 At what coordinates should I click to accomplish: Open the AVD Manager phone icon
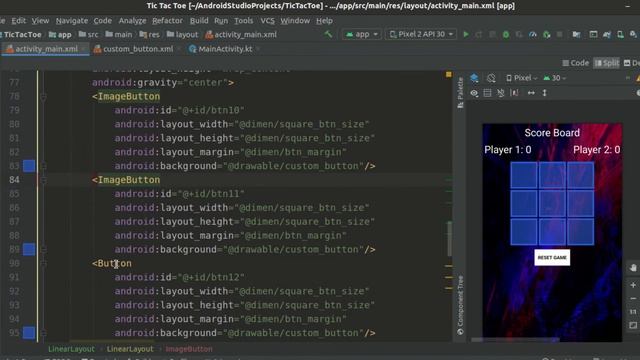tap(620, 35)
